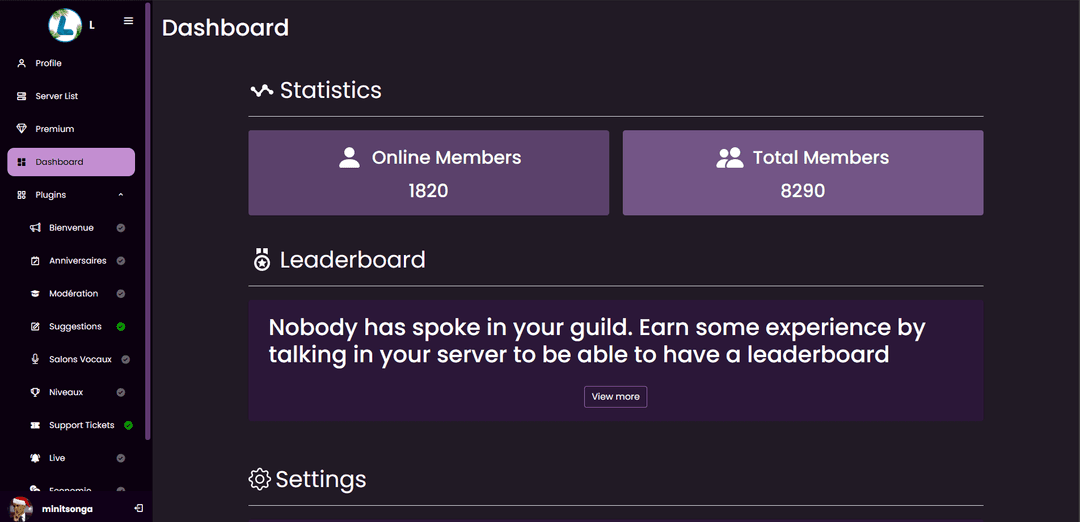
Task: Click the Profile person icon
Action: (x=22, y=63)
